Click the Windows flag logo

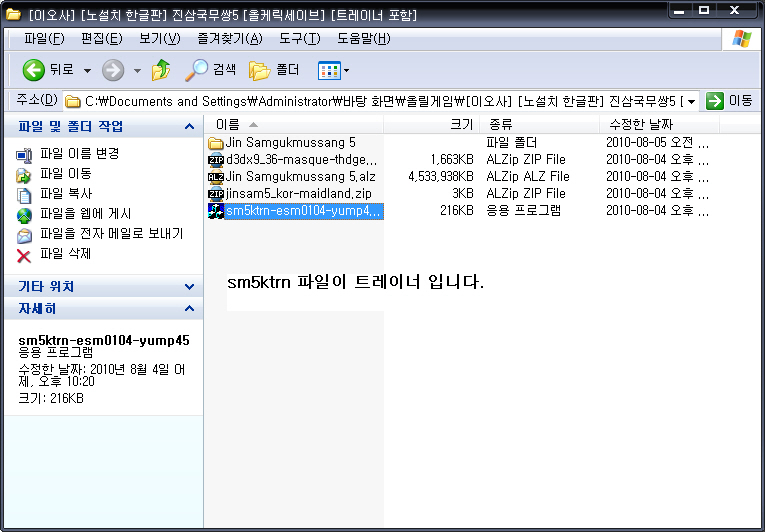tap(742, 39)
